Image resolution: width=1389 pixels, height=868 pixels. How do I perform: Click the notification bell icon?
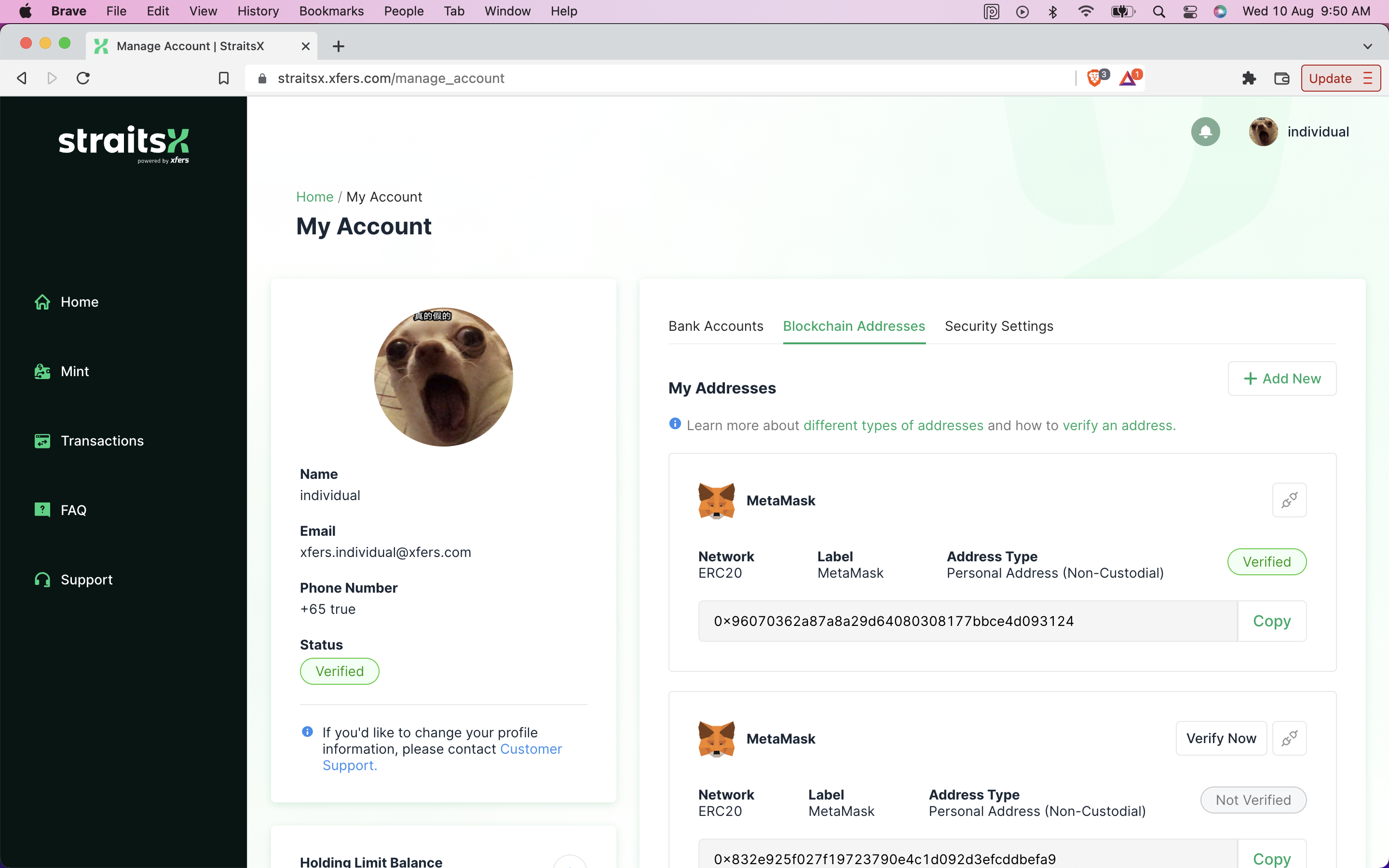(1205, 132)
